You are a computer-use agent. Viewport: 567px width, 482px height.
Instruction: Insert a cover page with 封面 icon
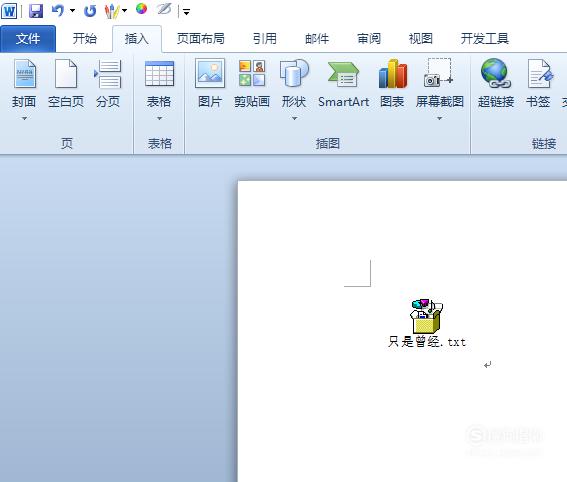(24, 74)
